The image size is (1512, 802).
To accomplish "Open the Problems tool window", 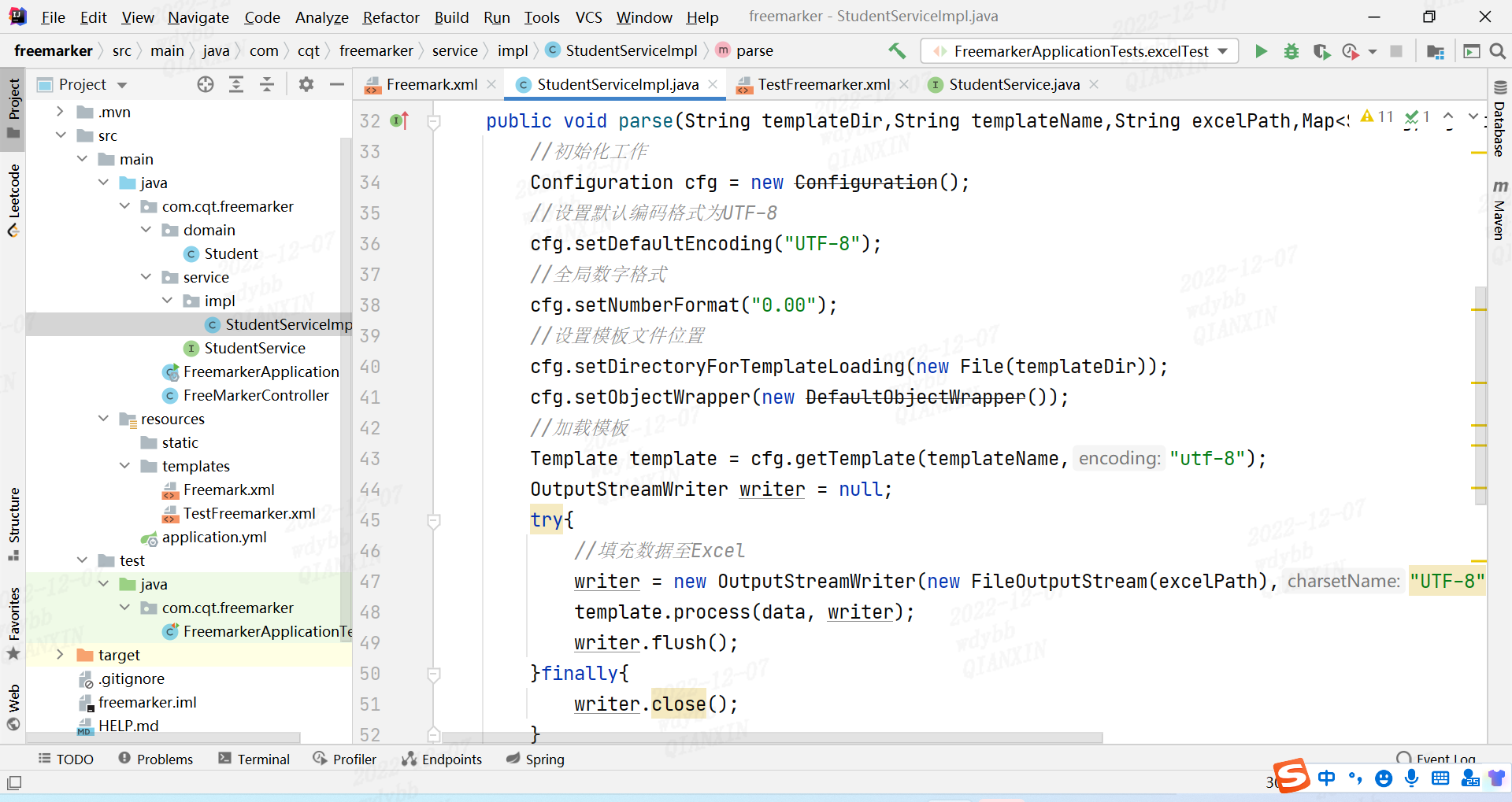I will pos(156,759).
